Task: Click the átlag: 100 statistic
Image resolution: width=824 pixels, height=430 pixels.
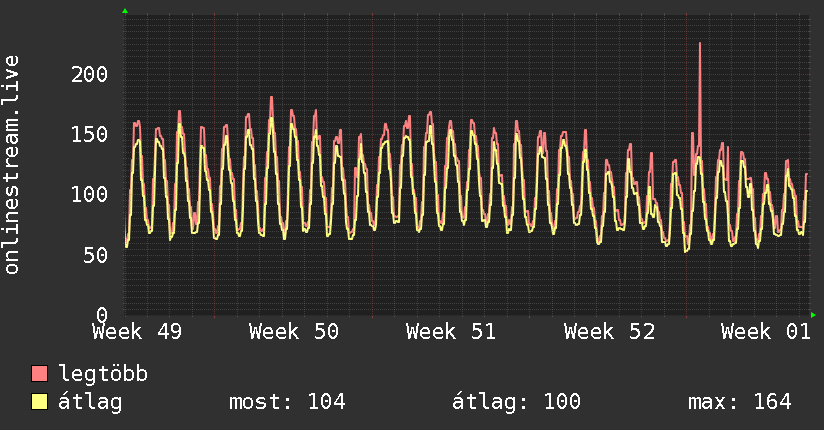Action: click(516, 402)
